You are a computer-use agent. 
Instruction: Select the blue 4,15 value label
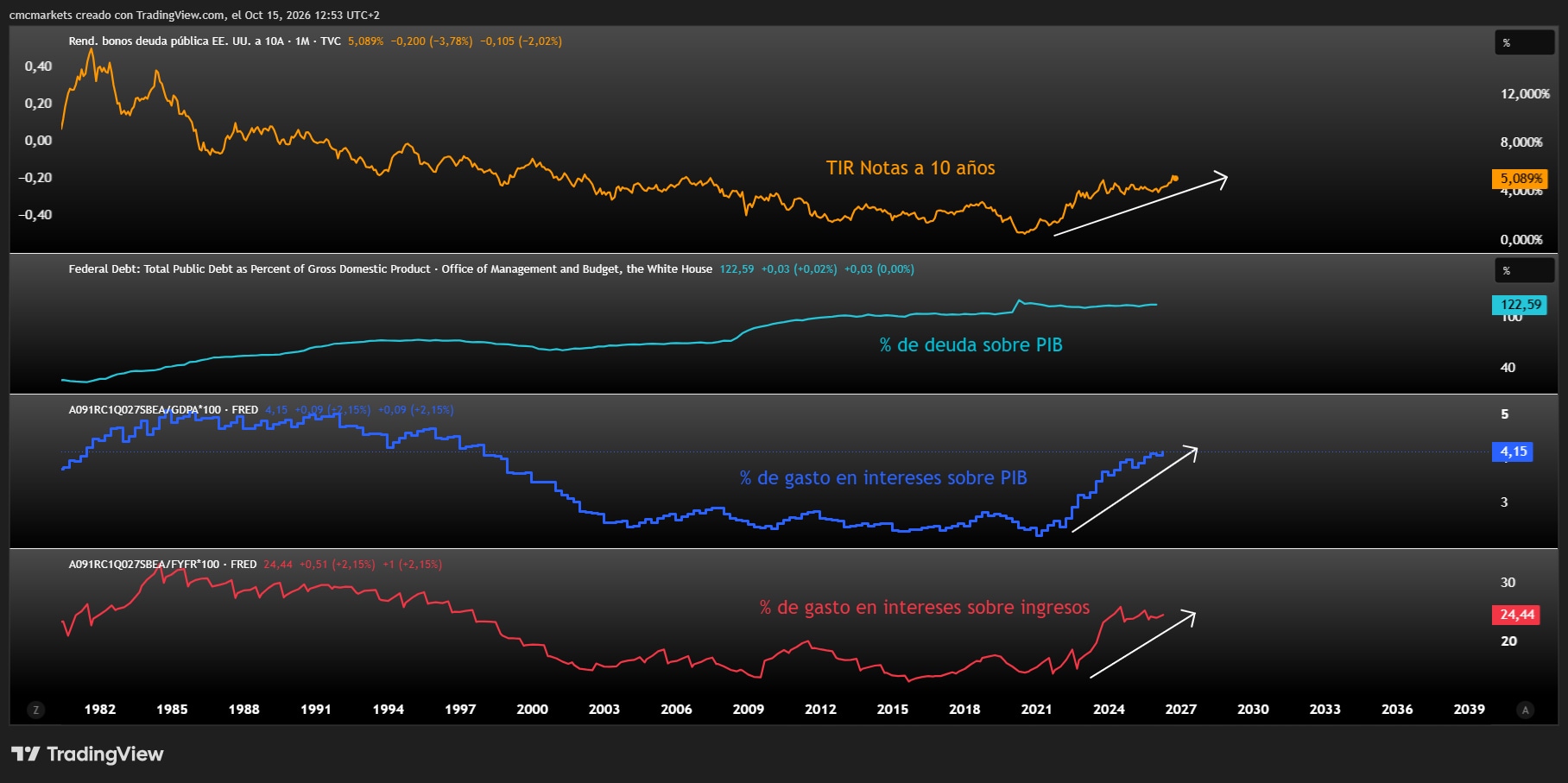point(1513,451)
